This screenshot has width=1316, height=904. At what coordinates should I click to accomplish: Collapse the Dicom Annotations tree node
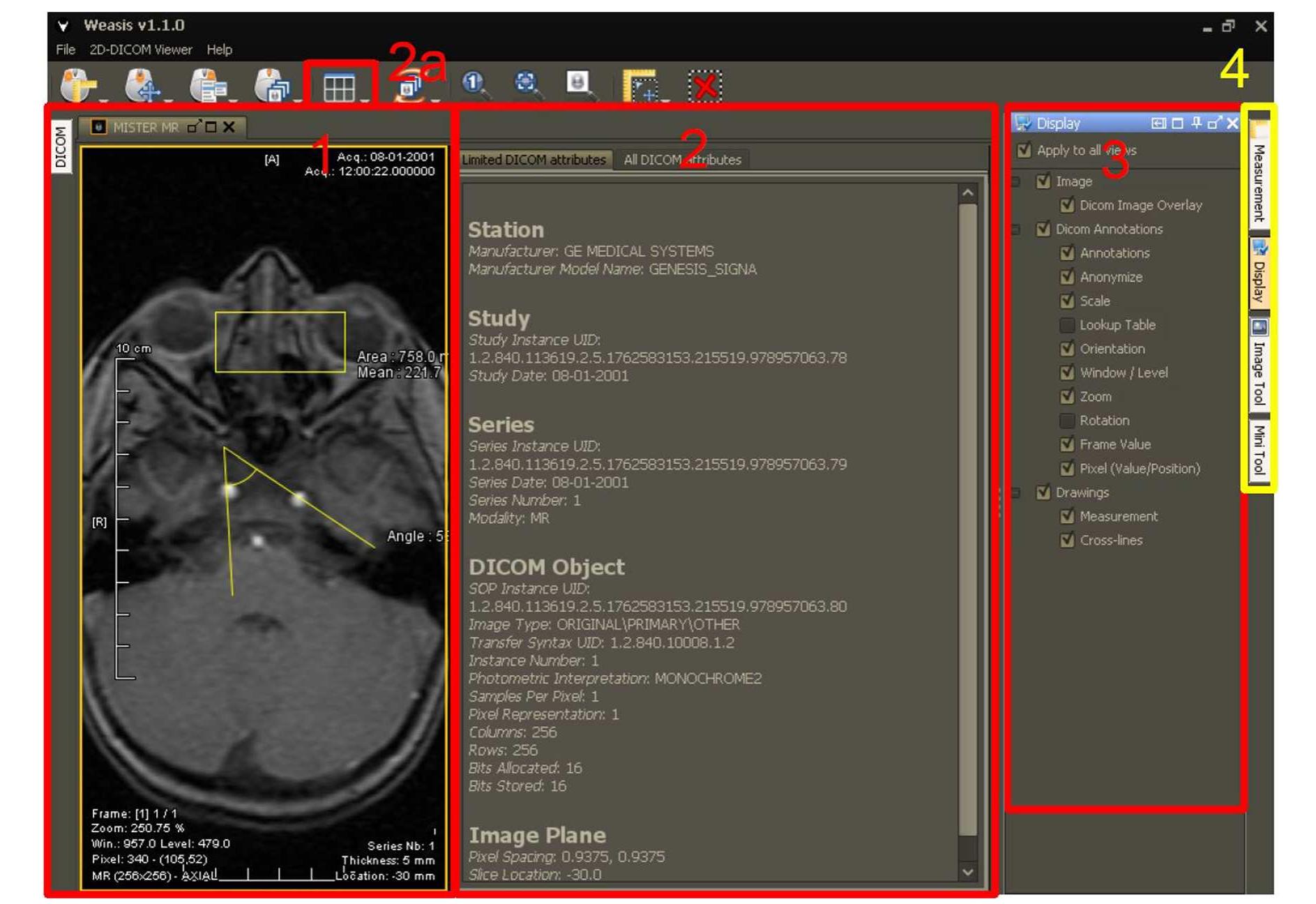[1016, 229]
